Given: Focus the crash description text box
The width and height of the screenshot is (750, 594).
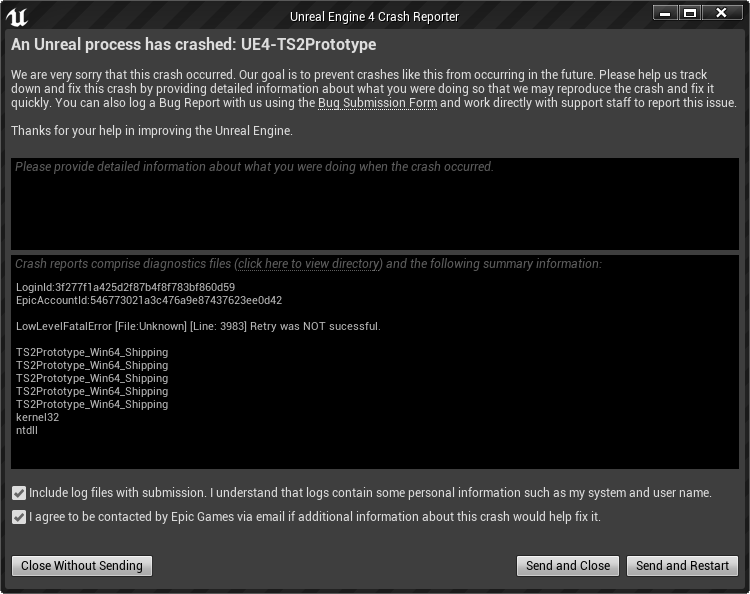Looking at the screenshot, I should click(x=375, y=203).
